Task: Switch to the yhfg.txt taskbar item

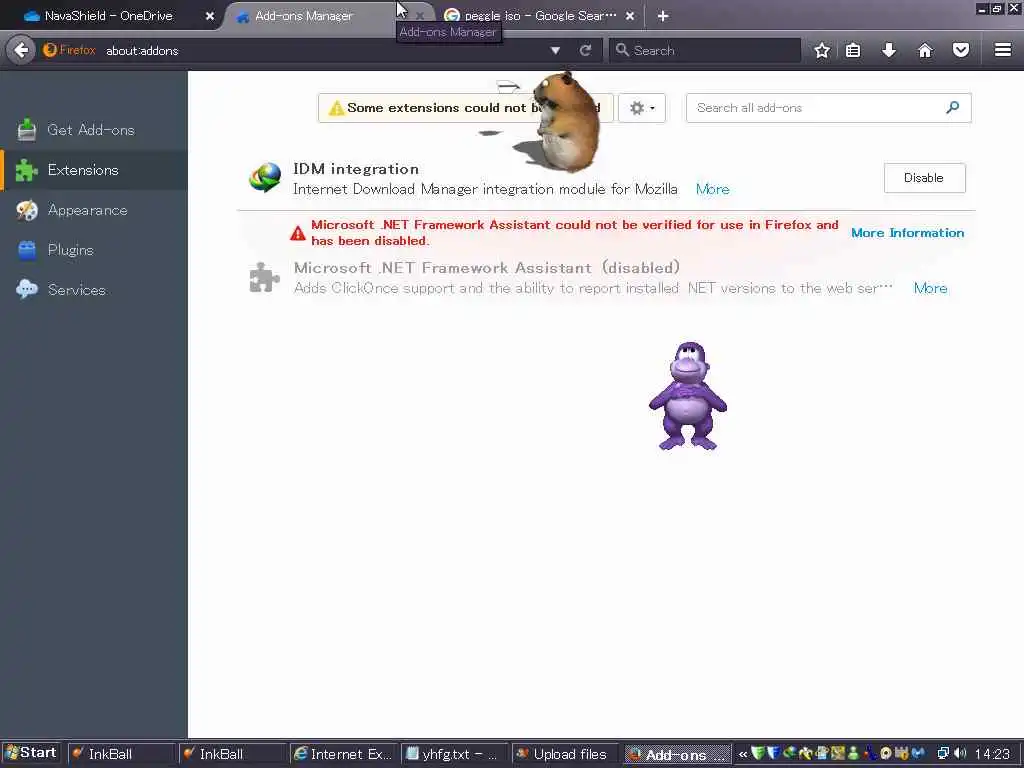Action: [454, 754]
